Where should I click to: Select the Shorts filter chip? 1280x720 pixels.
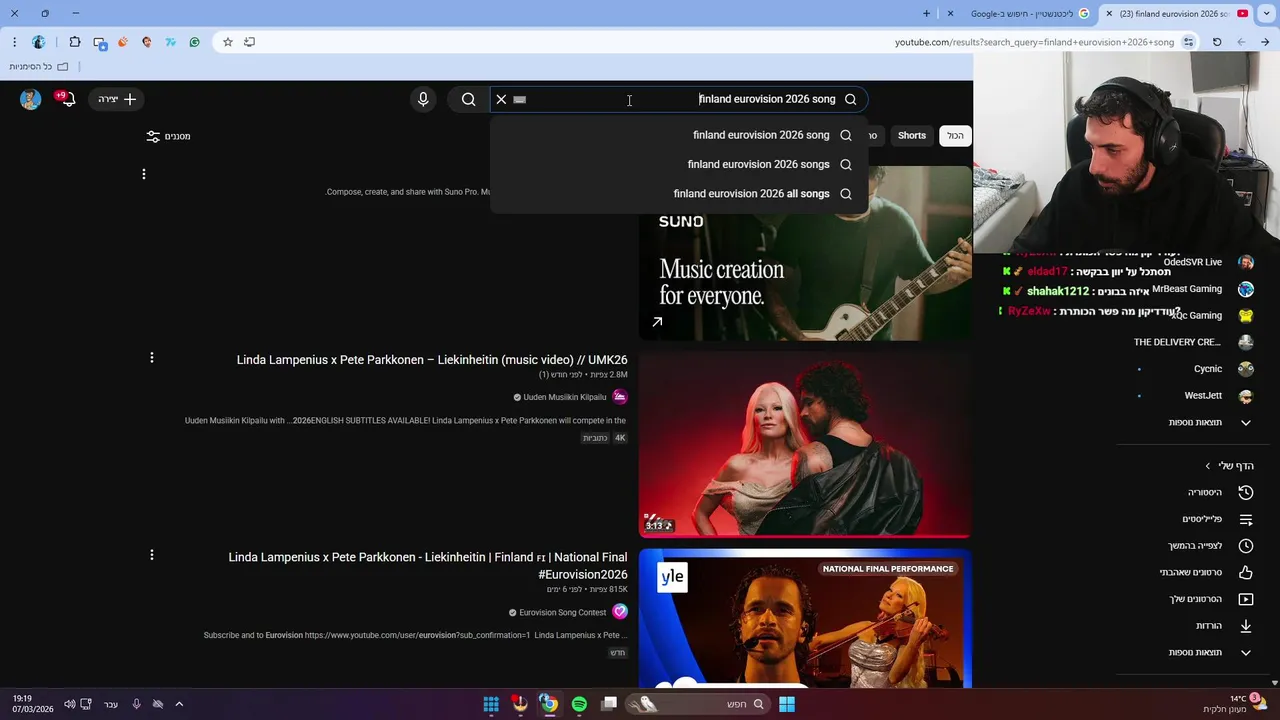click(x=911, y=135)
